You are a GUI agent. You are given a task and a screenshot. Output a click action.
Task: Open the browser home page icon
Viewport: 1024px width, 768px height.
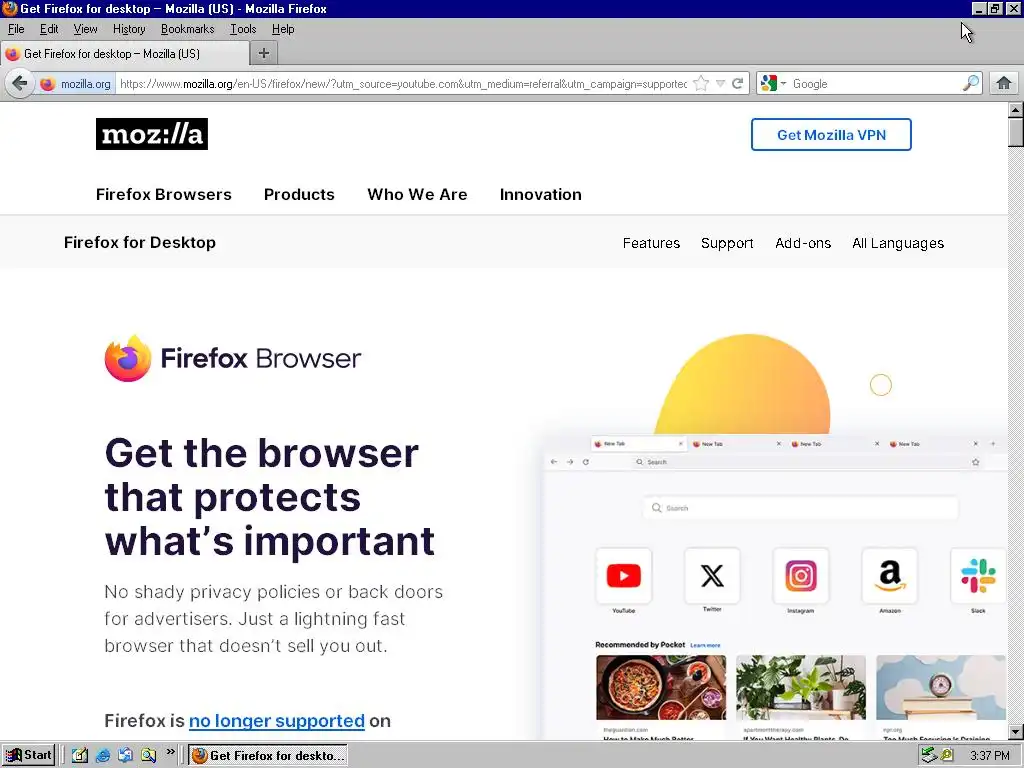[1004, 84]
